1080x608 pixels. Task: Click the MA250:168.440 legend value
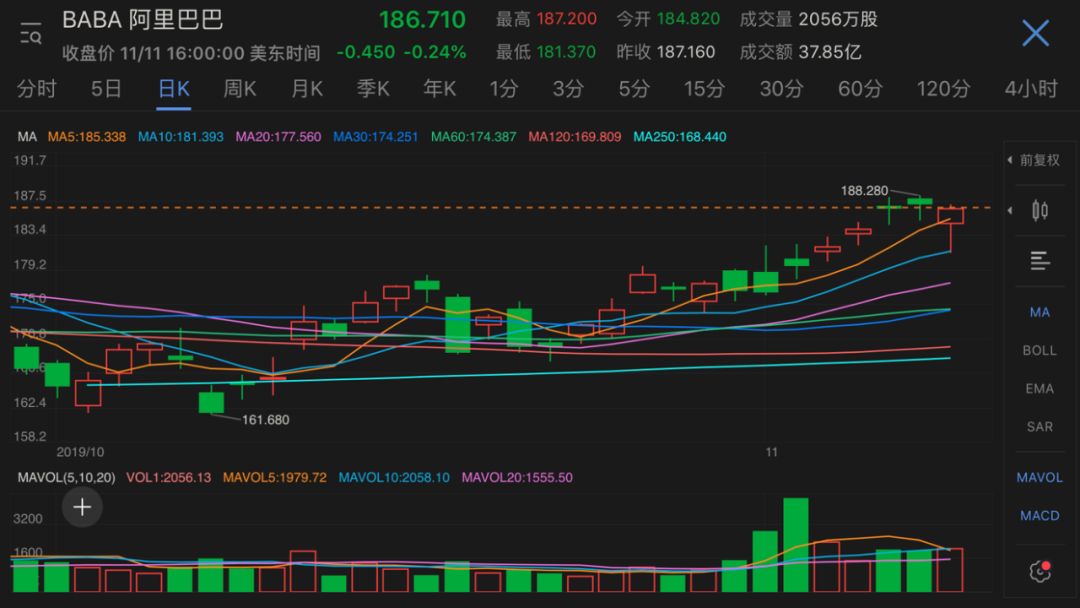point(680,137)
